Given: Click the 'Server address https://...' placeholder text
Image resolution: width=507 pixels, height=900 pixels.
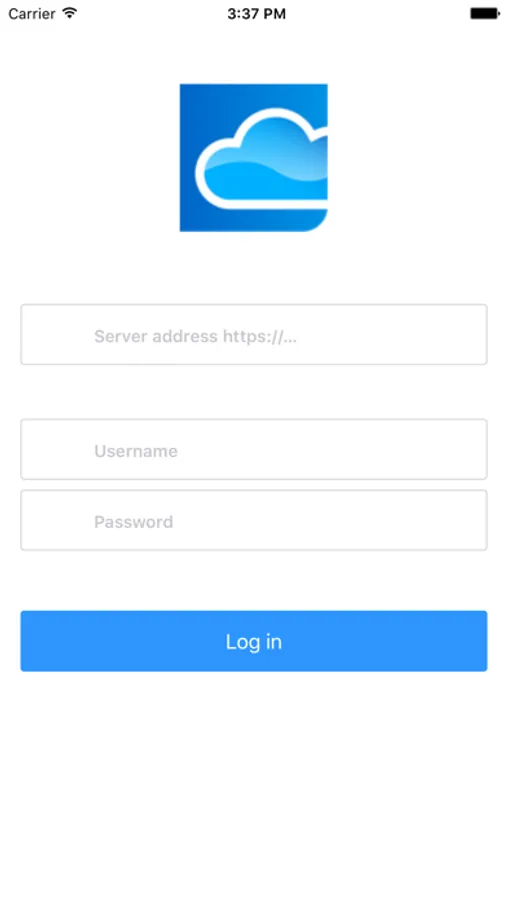Looking at the screenshot, I should [x=195, y=336].
